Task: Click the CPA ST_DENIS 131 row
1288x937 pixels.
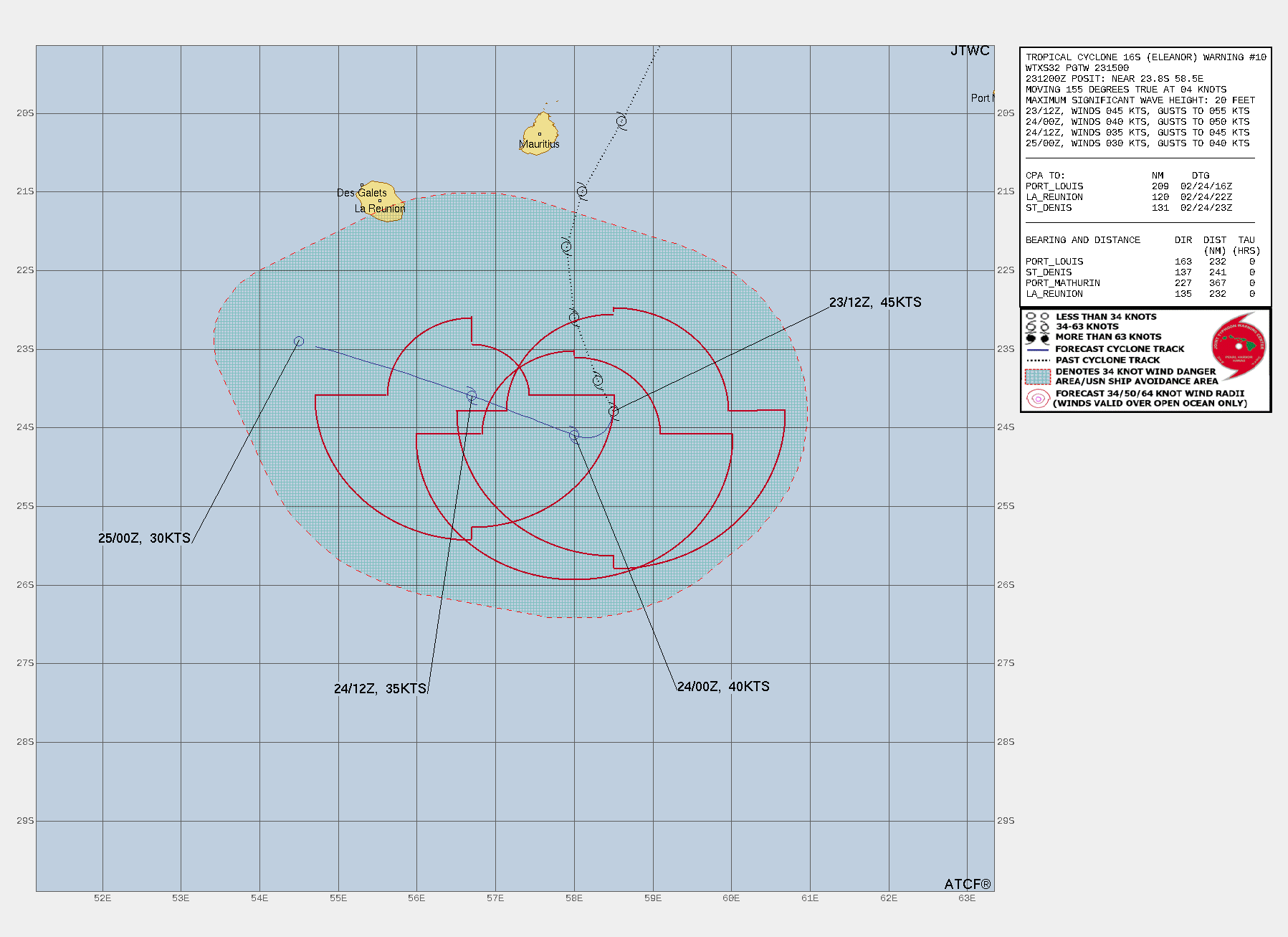Action: [1128, 208]
